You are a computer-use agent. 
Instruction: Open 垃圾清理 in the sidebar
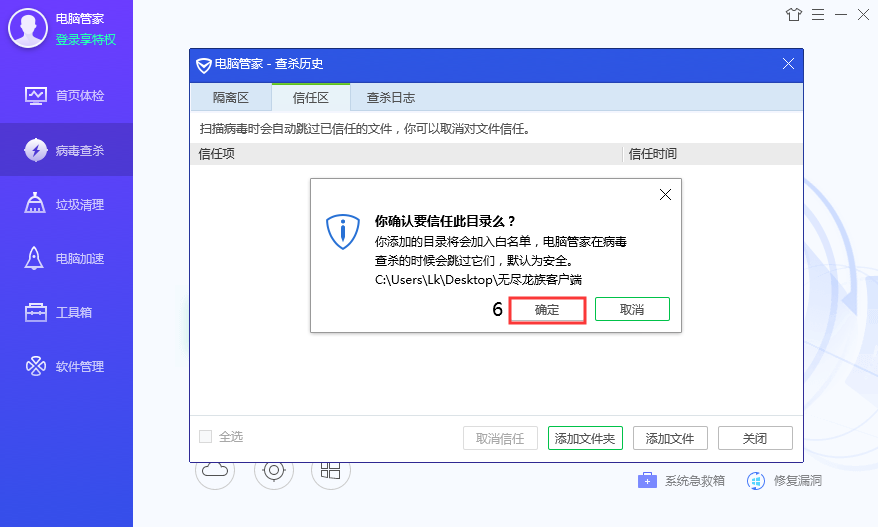pyautogui.click(x=66, y=204)
